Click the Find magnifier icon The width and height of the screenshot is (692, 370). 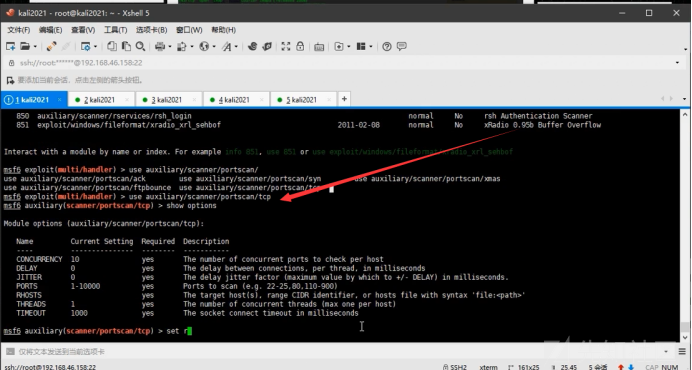(140, 46)
